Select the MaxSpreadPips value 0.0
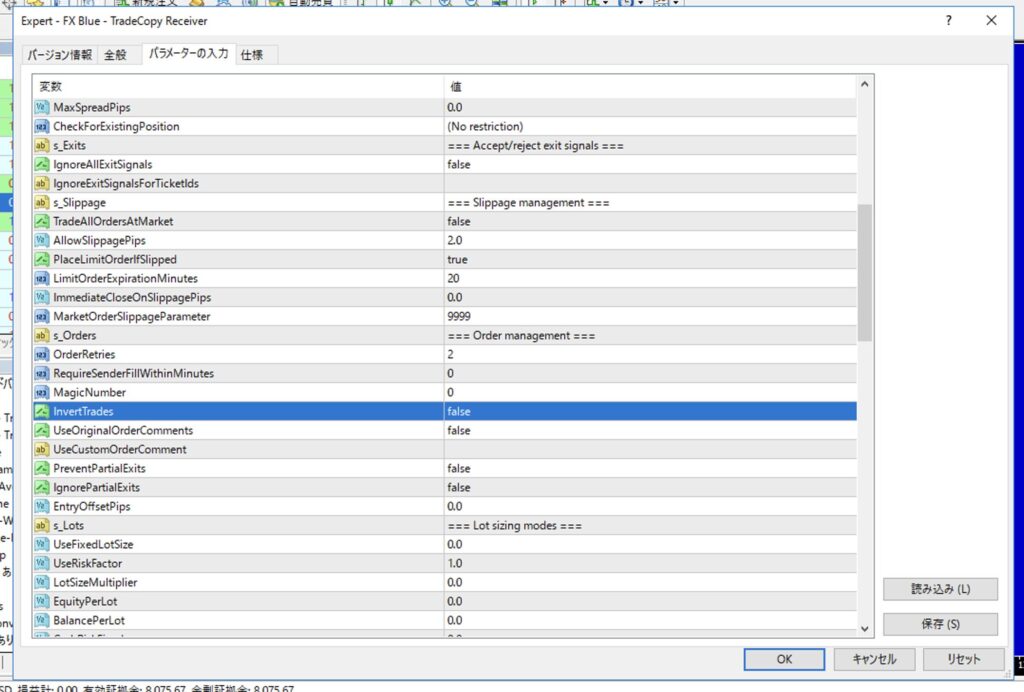Image resolution: width=1024 pixels, height=692 pixels. [650, 107]
